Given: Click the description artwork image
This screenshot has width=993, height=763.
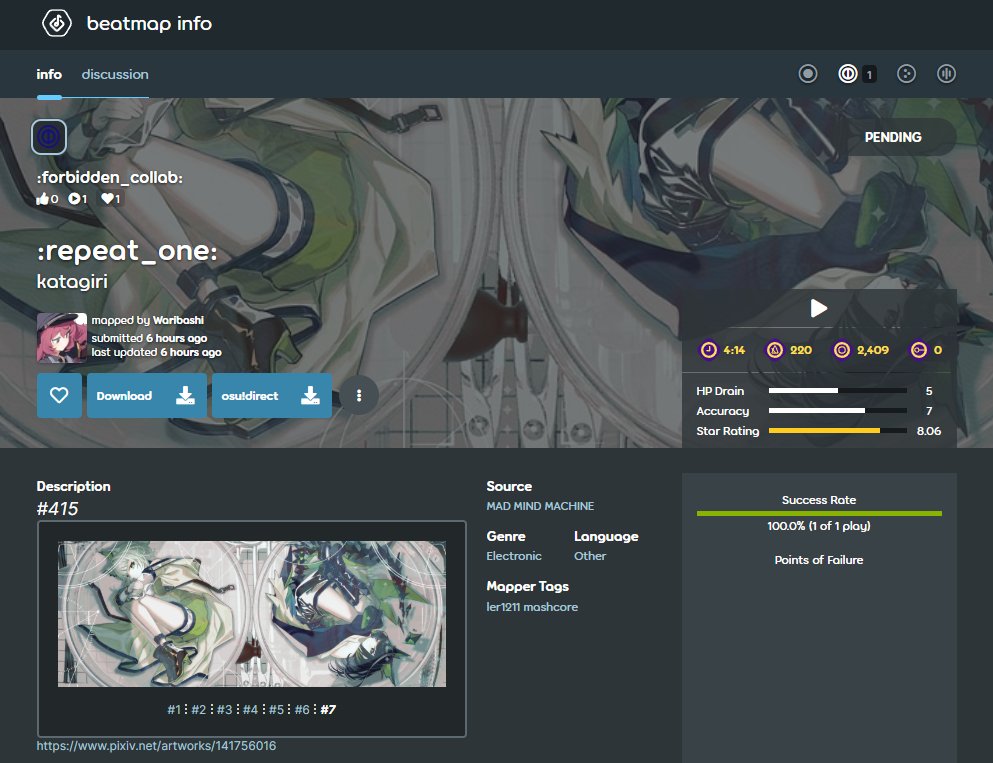Looking at the screenshot, I should point(252,614).
